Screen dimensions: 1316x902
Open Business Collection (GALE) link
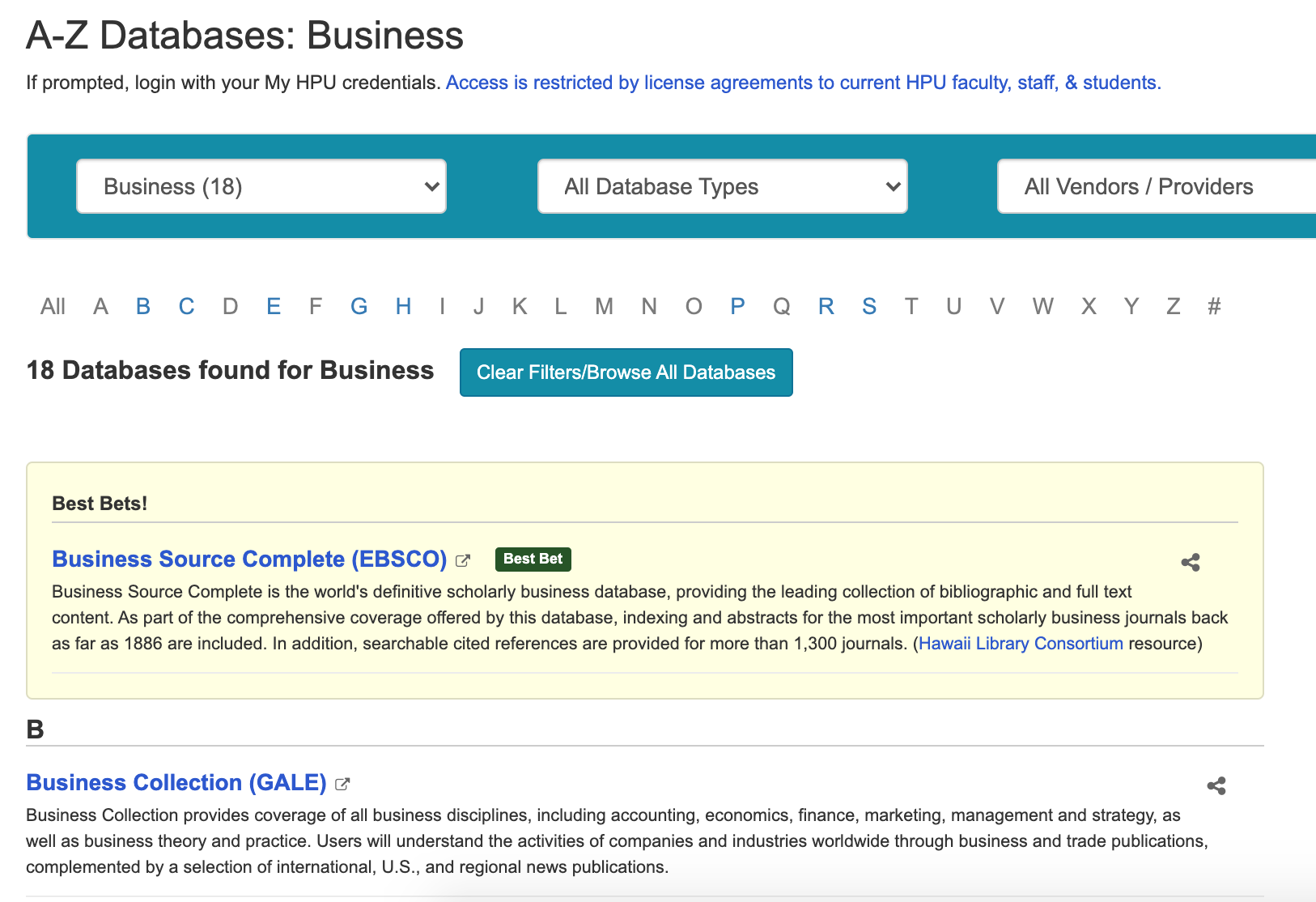click(176, 782)
